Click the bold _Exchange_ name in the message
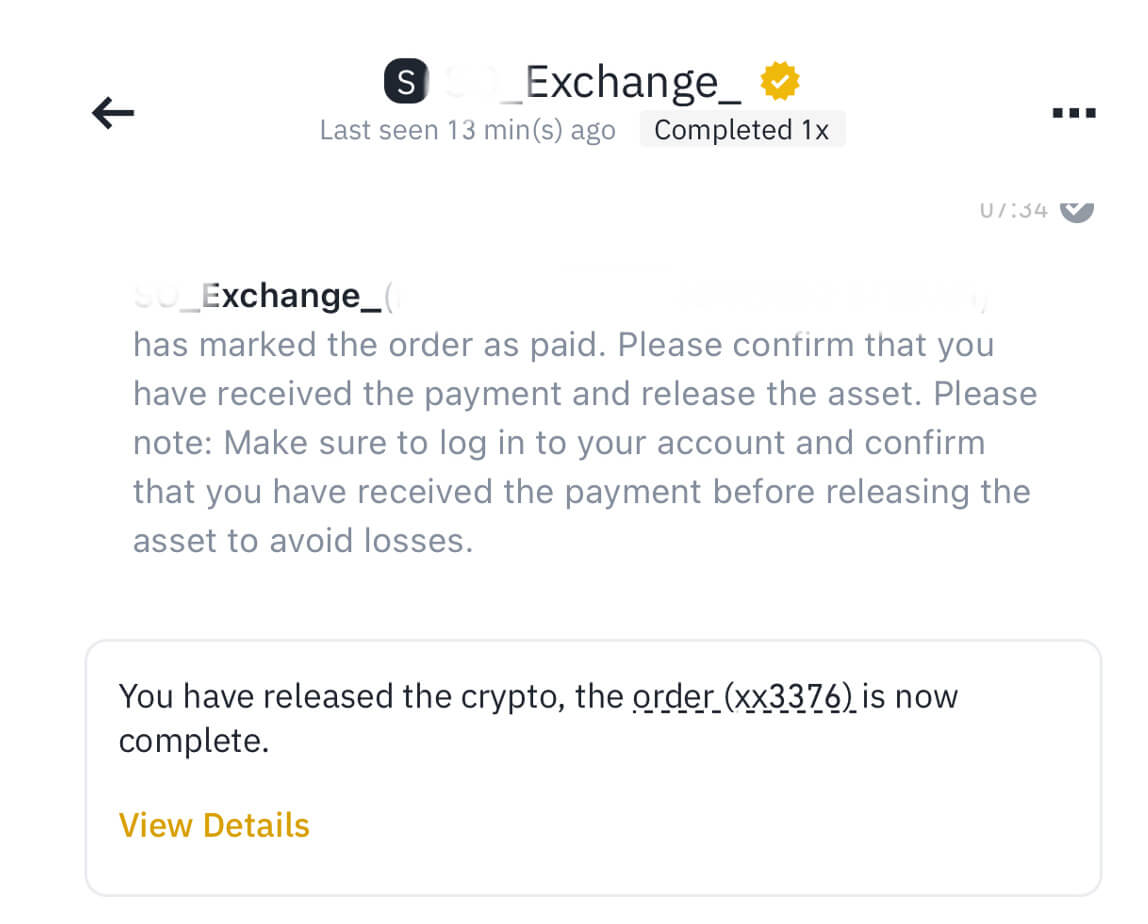This screenshot has height=924, width=1148. tap(290, 296)
